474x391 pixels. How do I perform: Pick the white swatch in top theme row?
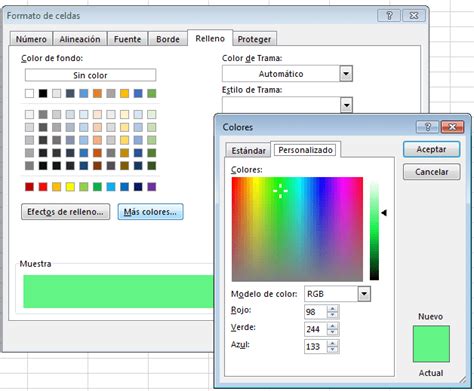point(29,93)
